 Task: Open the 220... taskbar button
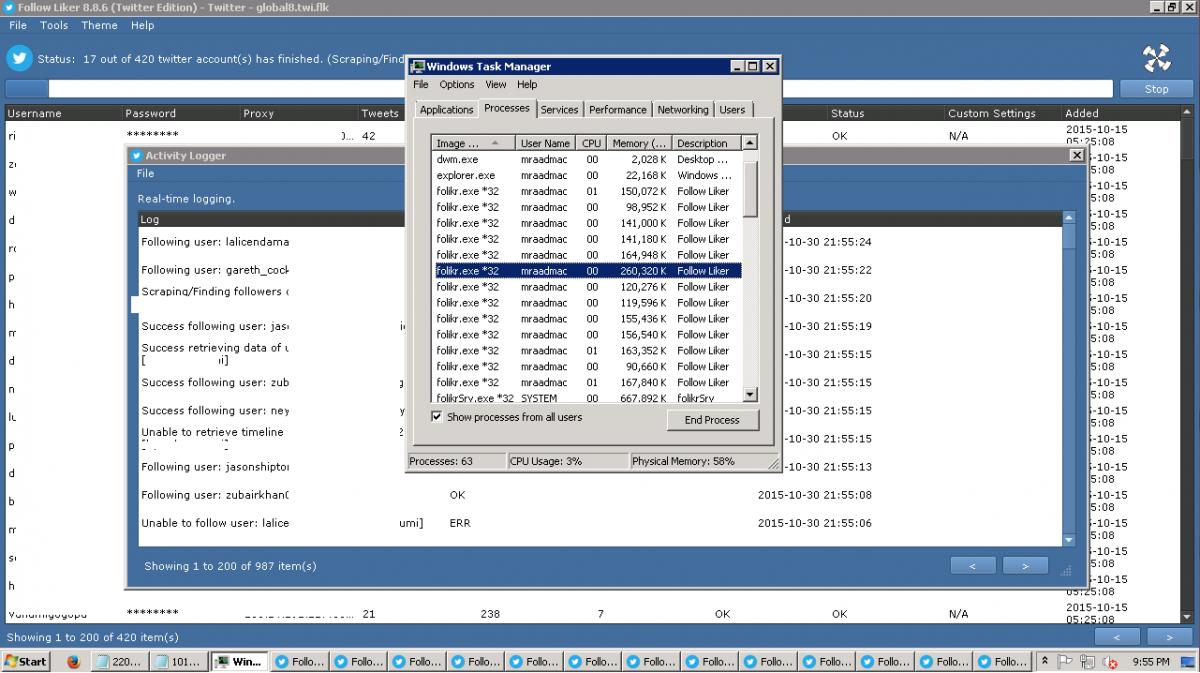pos(118,661)
